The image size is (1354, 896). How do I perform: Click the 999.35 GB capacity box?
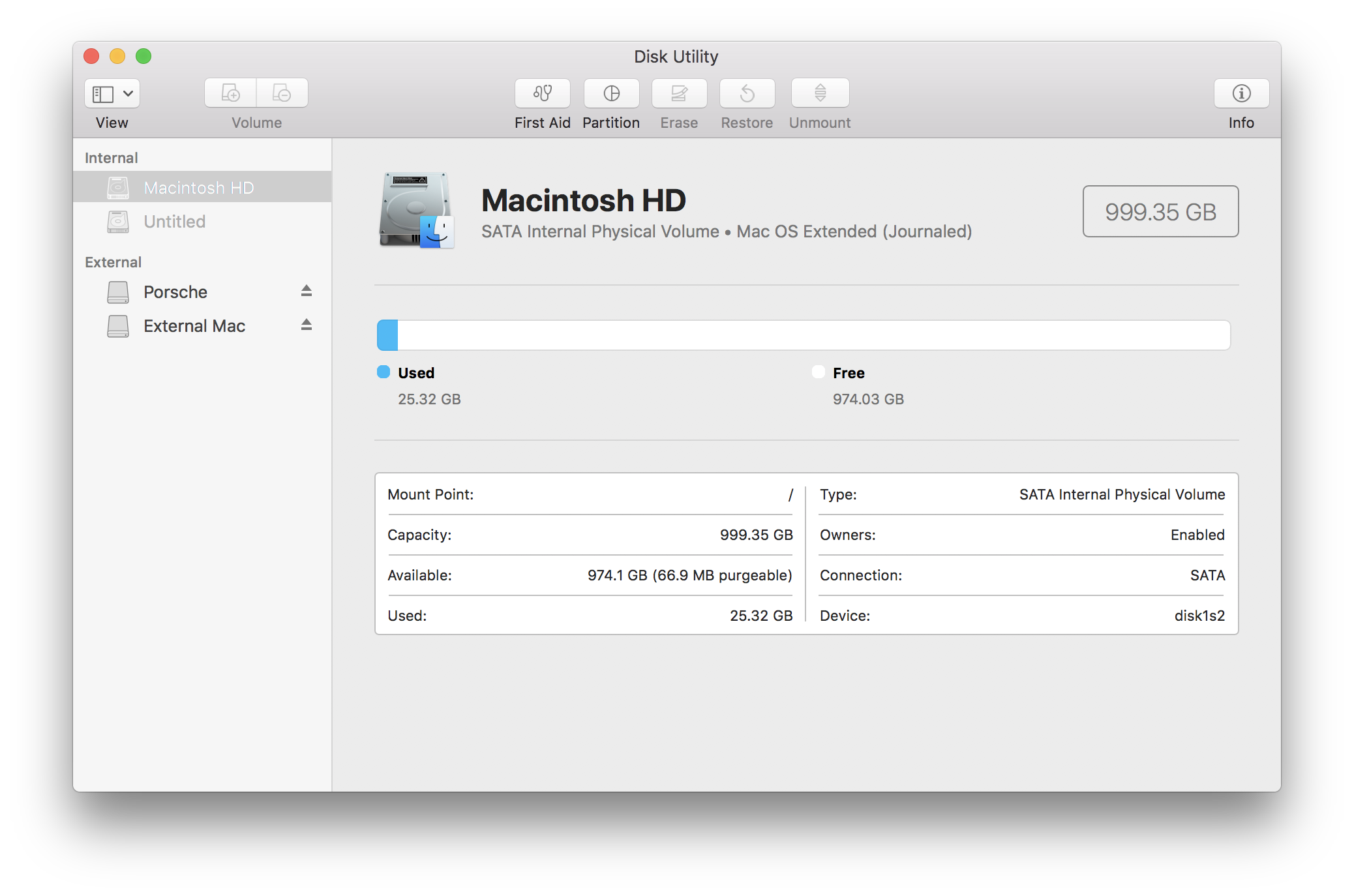pos(1160,211)
